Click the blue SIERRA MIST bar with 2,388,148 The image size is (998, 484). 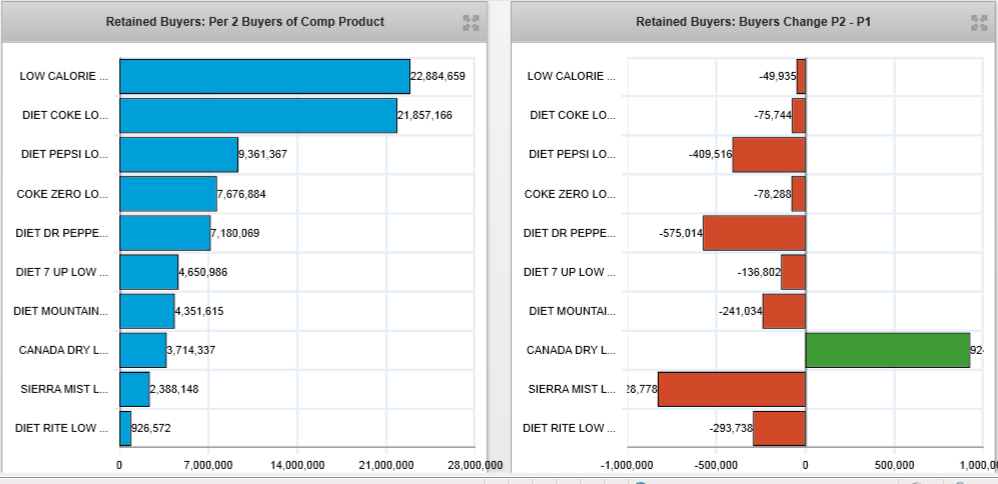[134, 389]
